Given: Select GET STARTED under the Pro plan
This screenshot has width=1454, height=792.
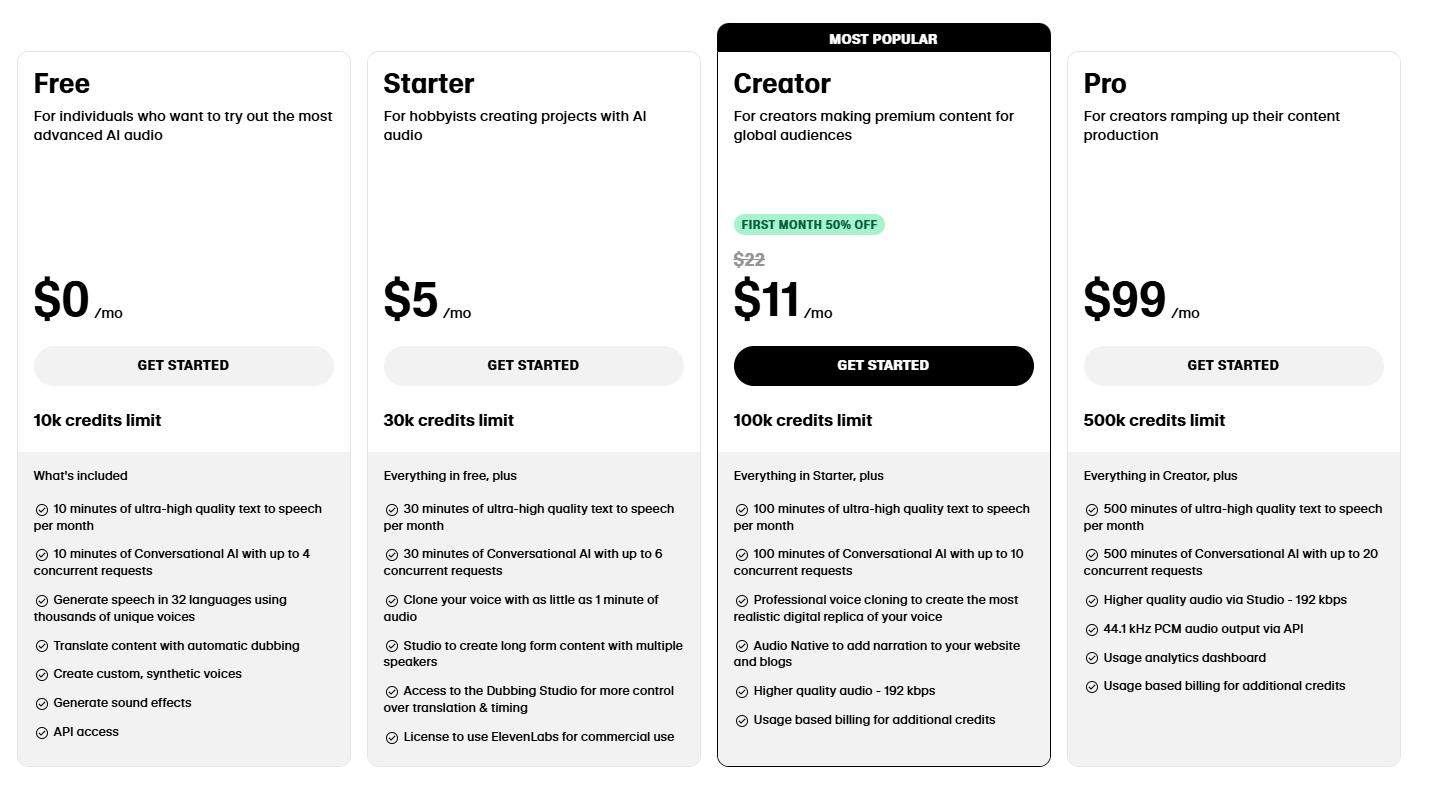Looking at the screenshot, I should (1233, 365).
